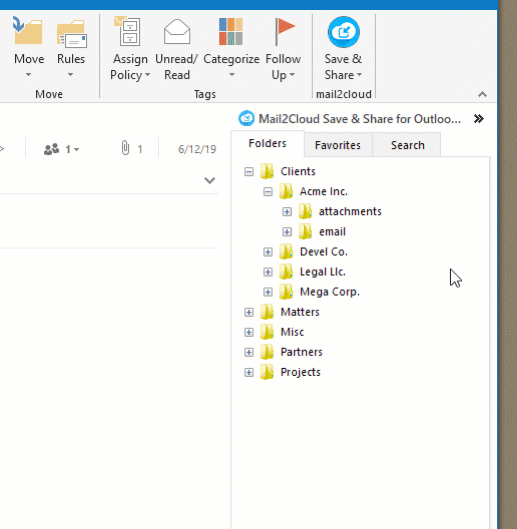
Task: Open the recipients people icon dropdown
Action: (x=61, y=149)
